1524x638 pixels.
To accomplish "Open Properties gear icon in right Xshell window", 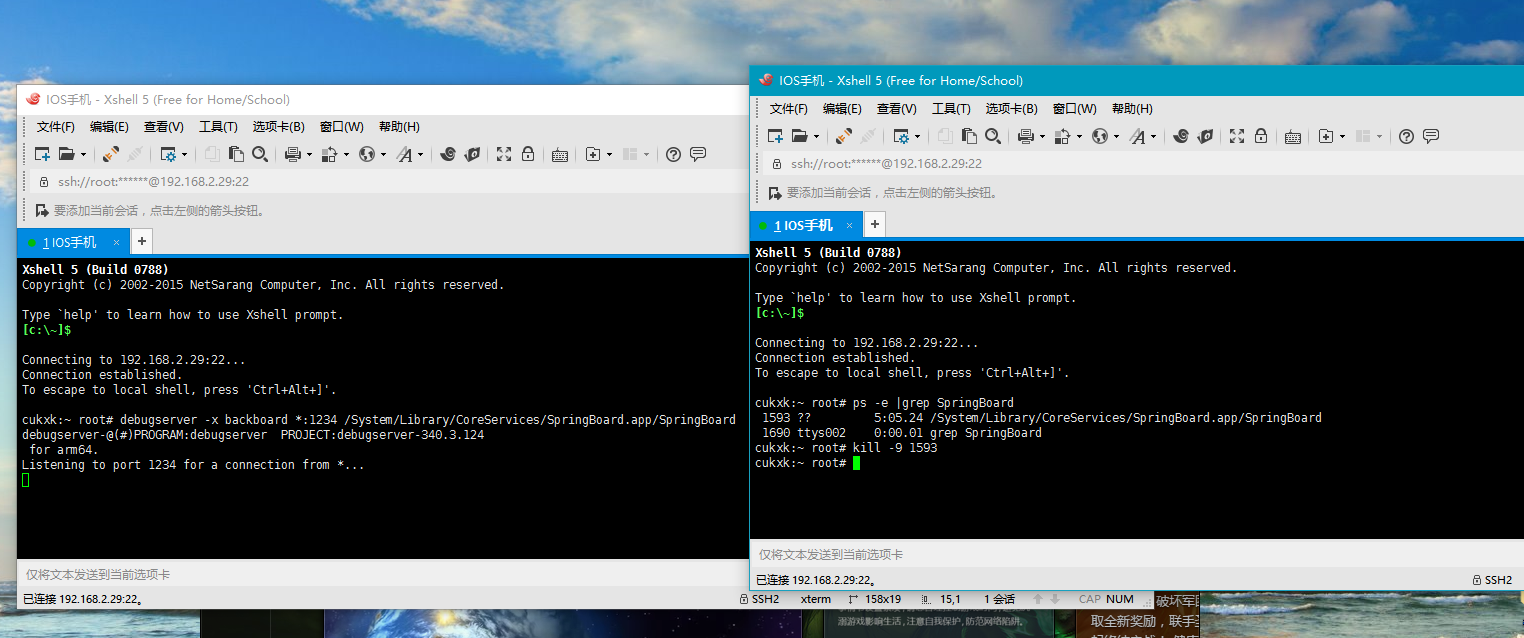I will tap(901, 136).
